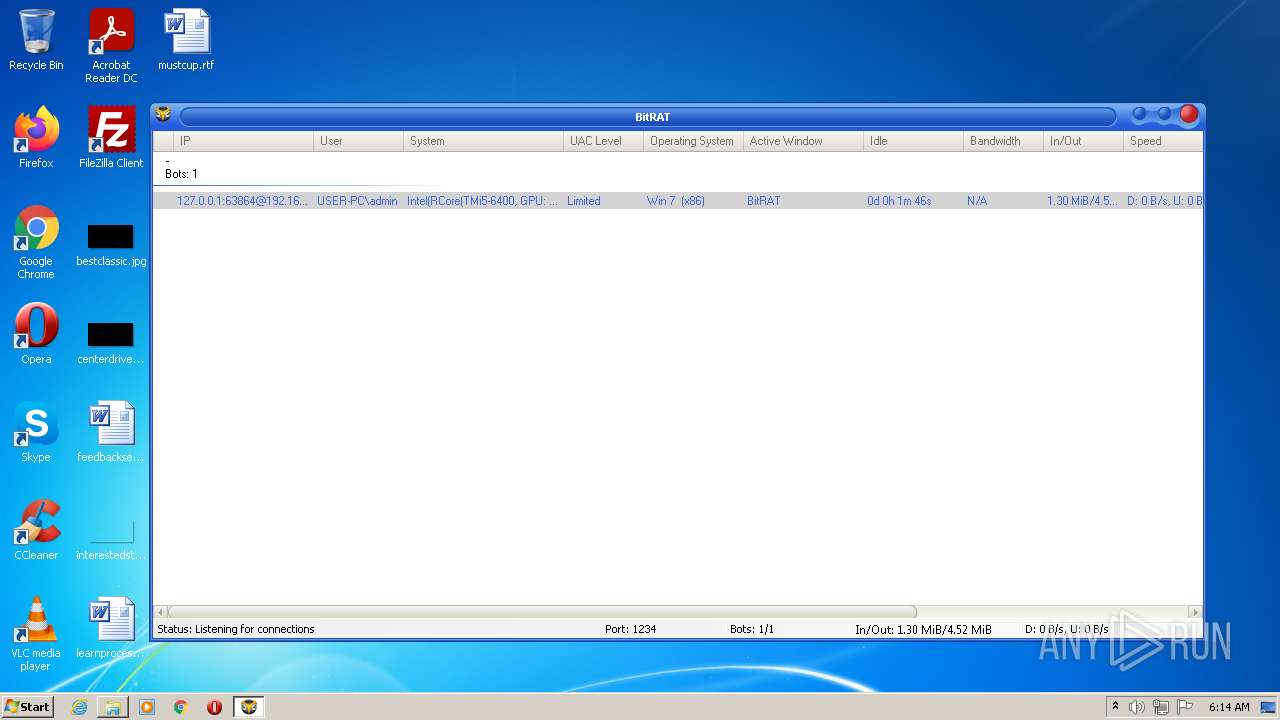Select the bot row with IP 127.0.0.1:63864
1280x720 pixels.
click(677, 201)
